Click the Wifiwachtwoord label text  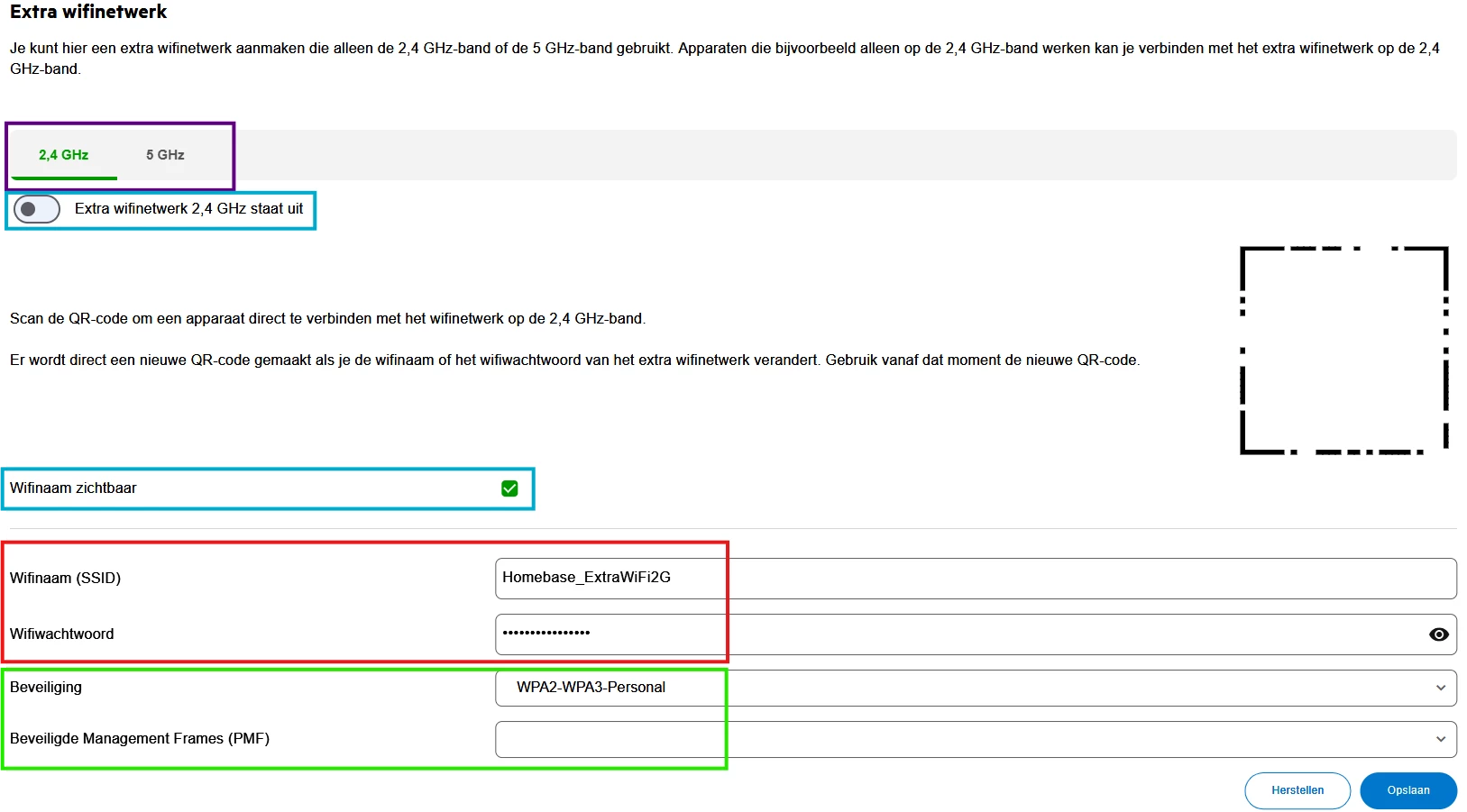62,634
